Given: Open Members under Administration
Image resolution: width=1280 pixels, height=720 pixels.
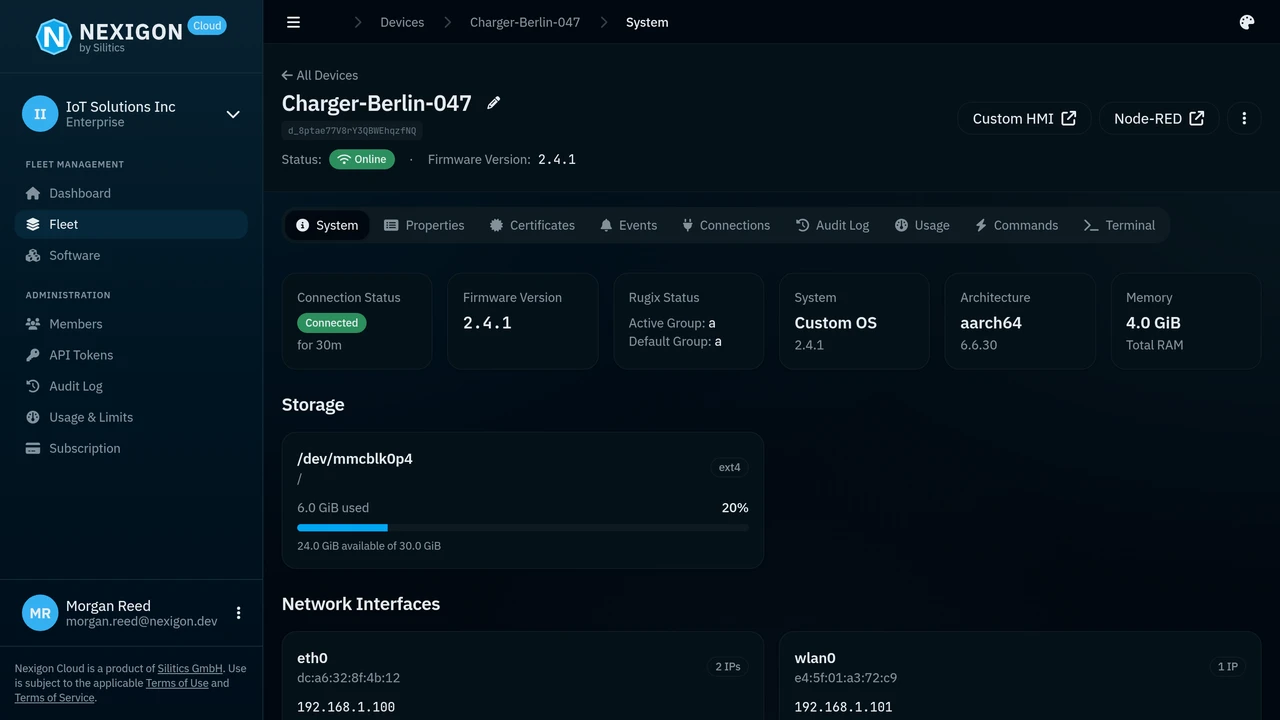Looking at the screenshot, I should 76,324.
